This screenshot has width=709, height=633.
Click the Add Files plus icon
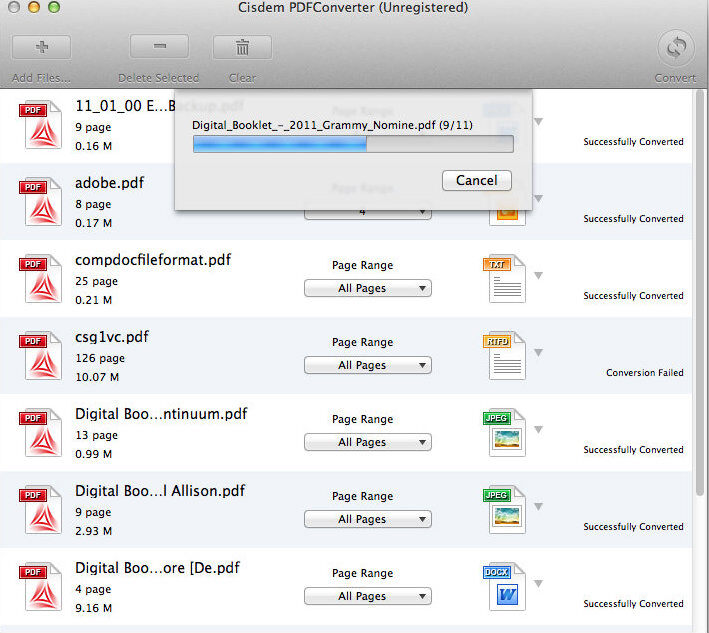click(42, 47)
